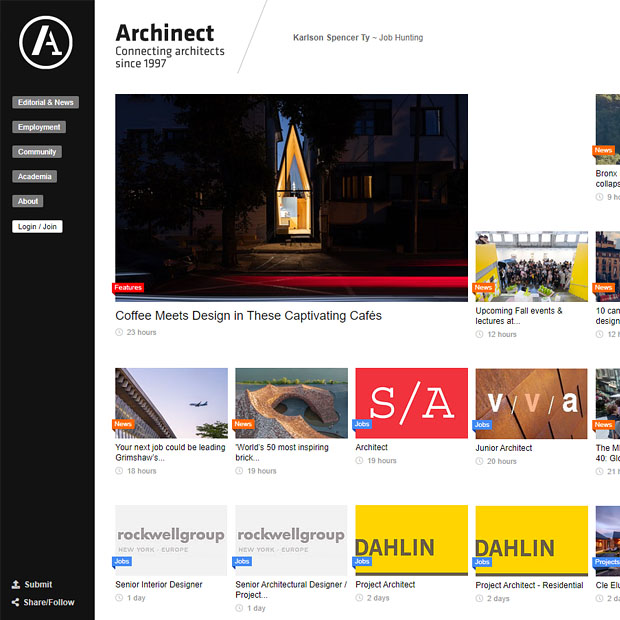Image resolution: width=620 pixels, height=620 pixels.
Task: Click the Share/Follow share icon
Action: tap(15, 602)
